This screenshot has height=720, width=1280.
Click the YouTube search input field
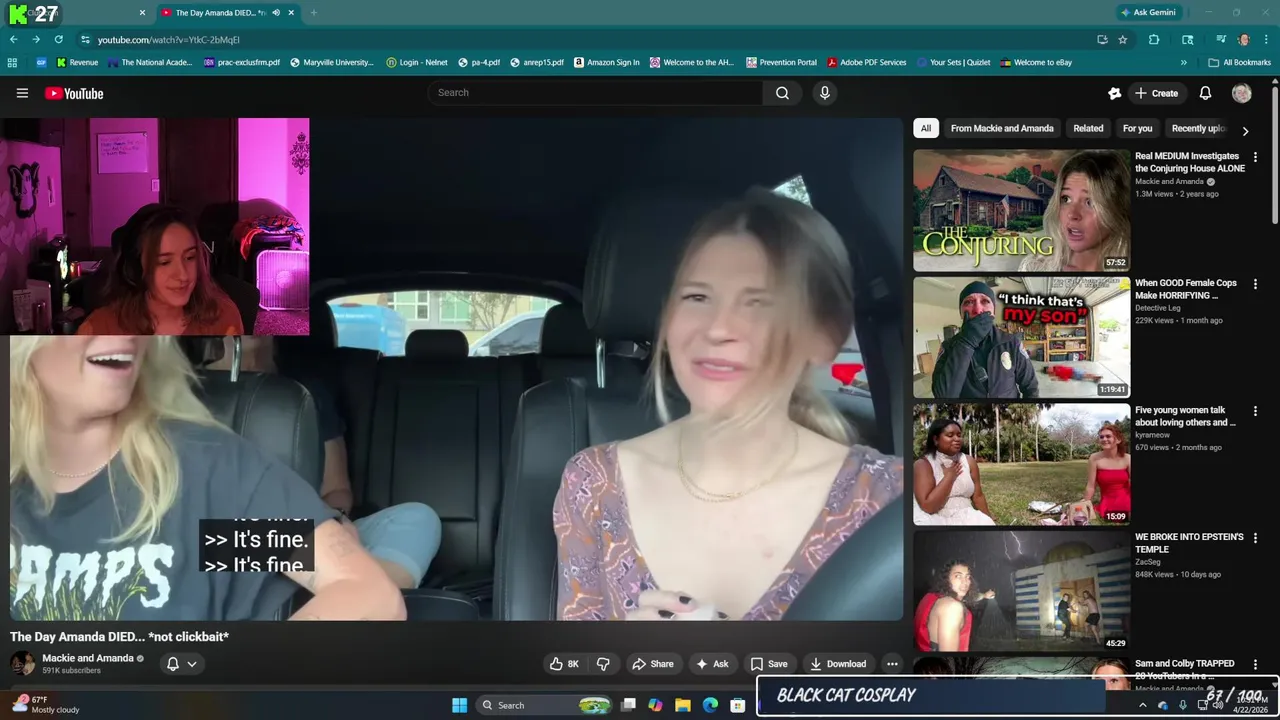595,93
